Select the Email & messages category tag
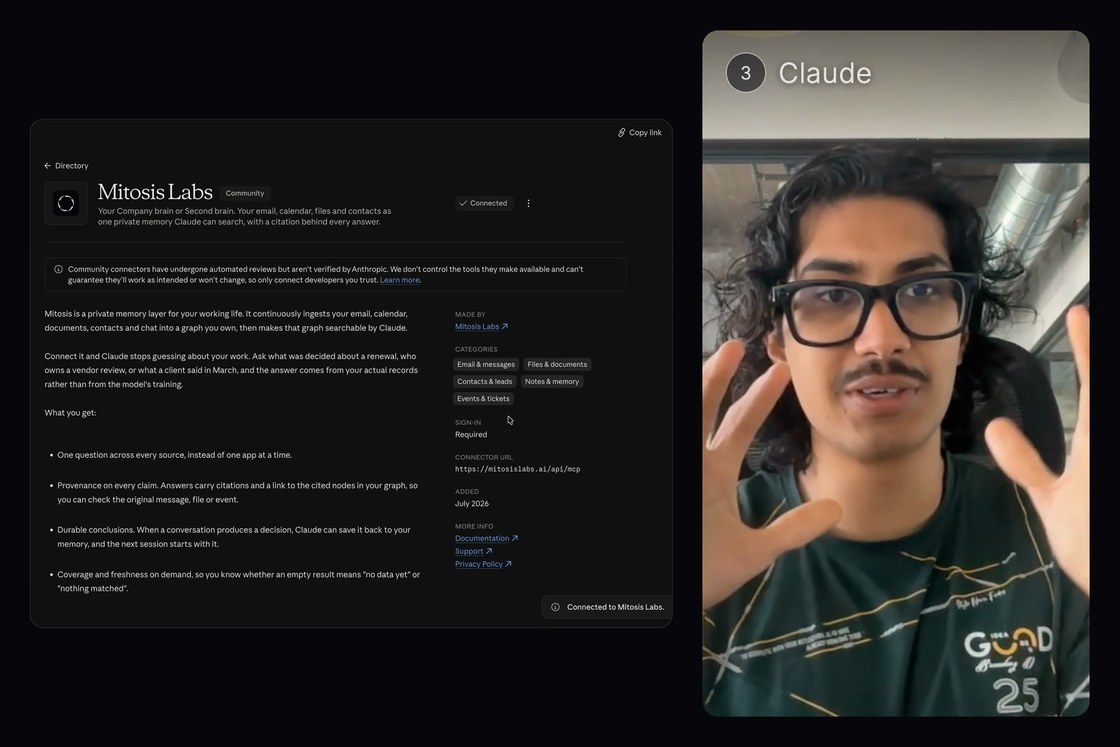This screenshot has width=1120, height=747. (486, 364)
